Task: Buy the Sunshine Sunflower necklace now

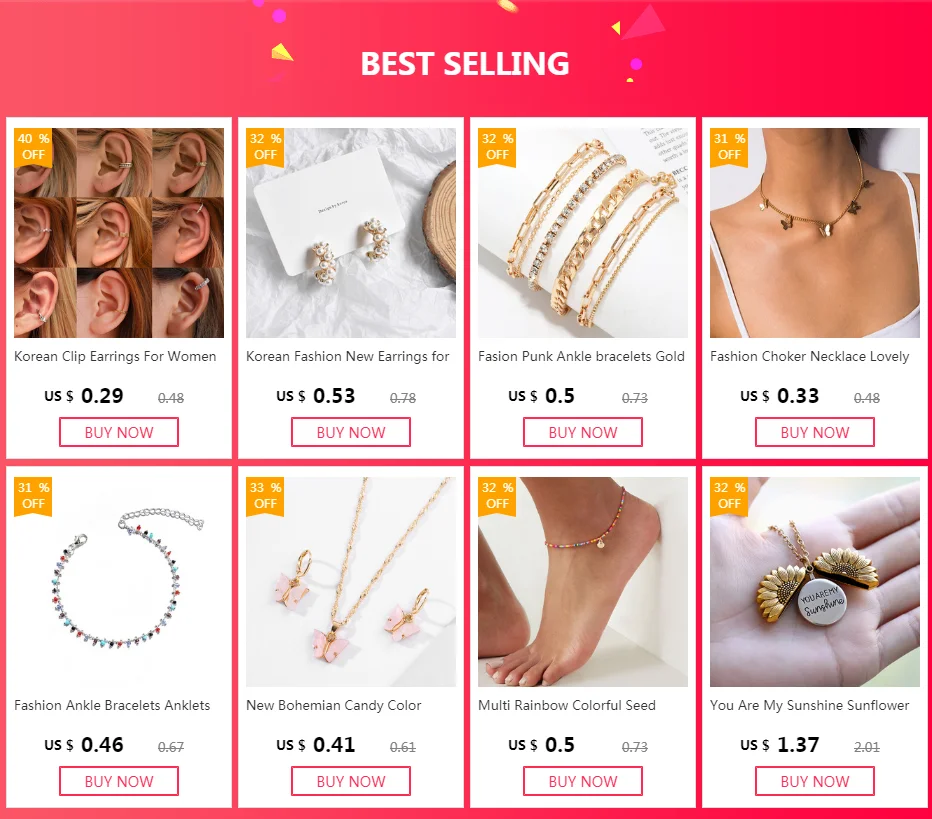Action: 815,781
